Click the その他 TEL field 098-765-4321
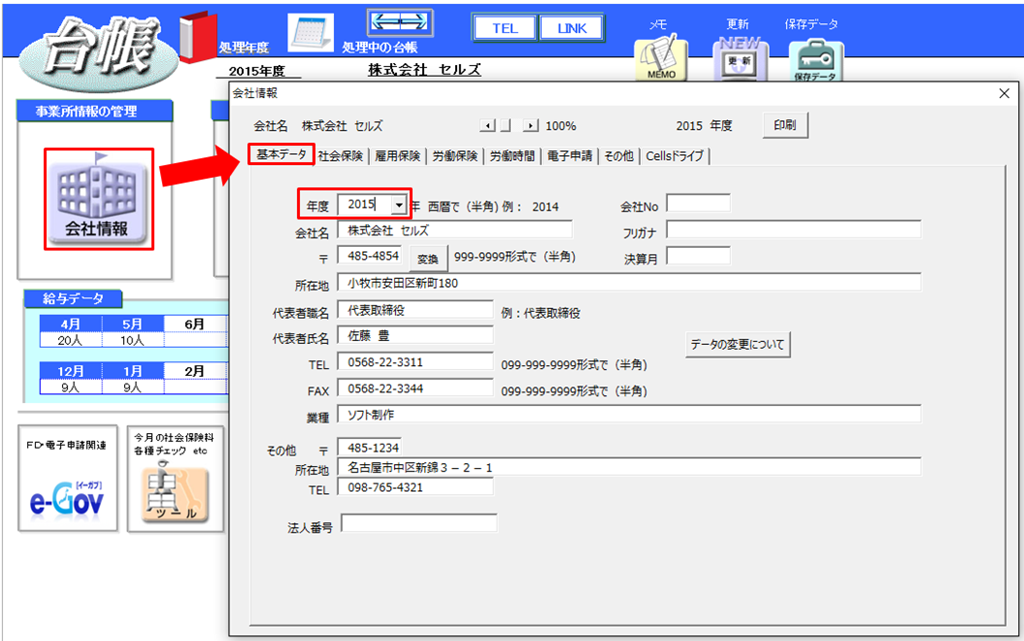This screenshot has height=641, width=1024. tap(415, 487)
